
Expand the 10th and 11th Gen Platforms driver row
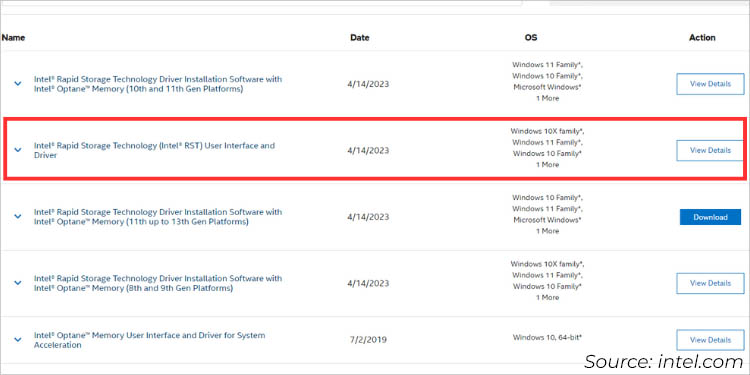pos(18,84)
